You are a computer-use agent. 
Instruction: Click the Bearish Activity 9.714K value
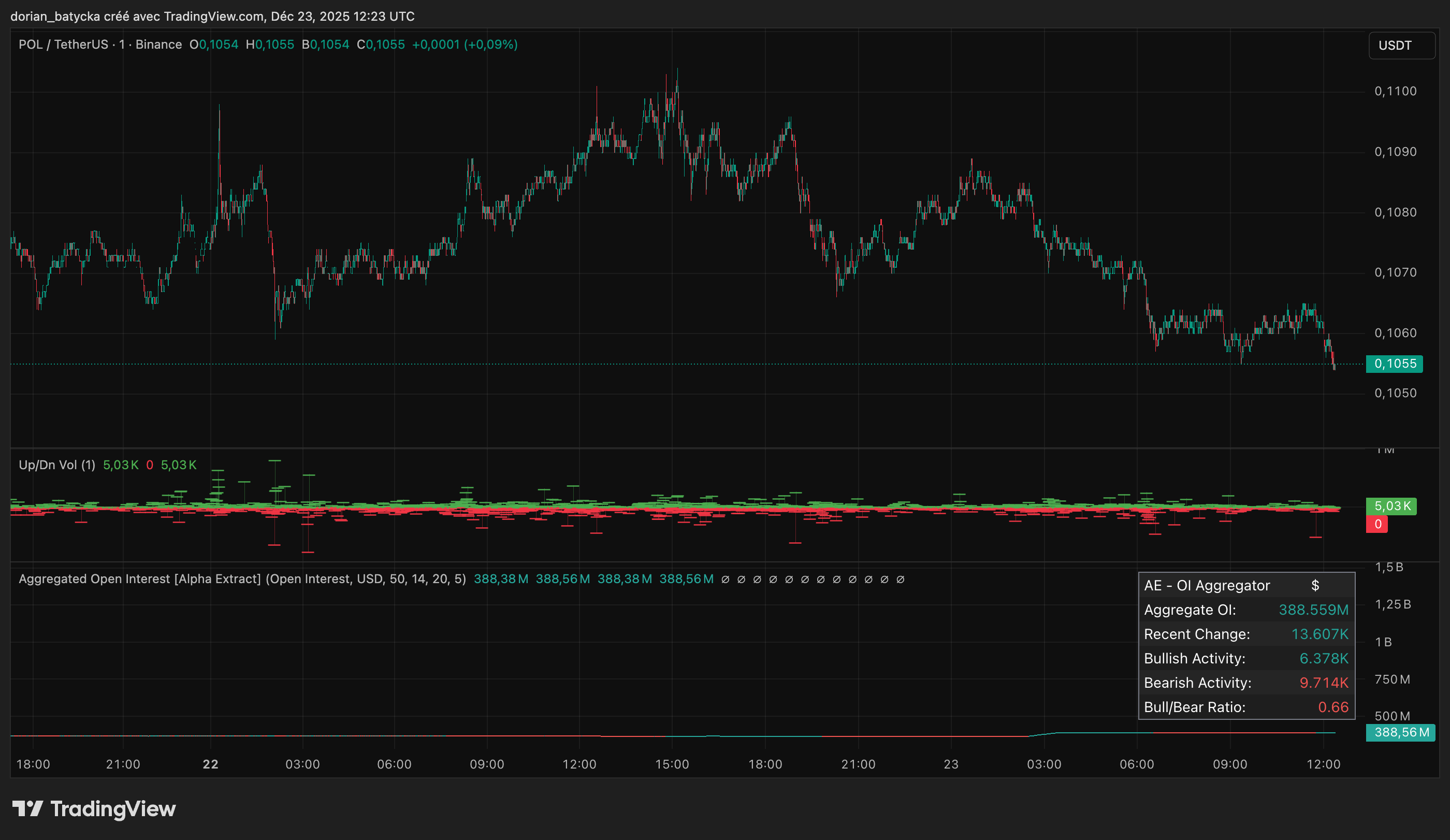tap(1324, 683)
